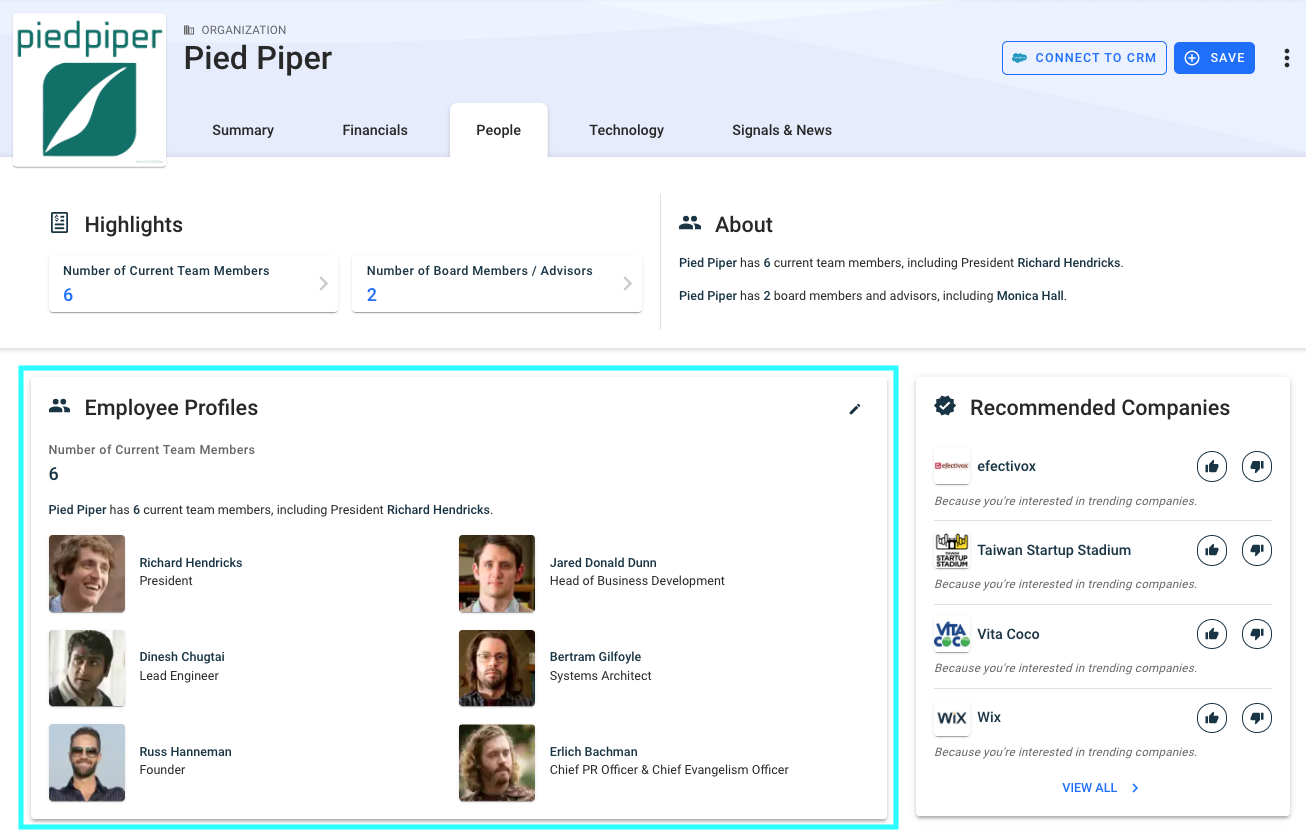Screen dimensions: 1306x831
Task: Open Jared Donald Dunn profile name
Action: (603, 563)
